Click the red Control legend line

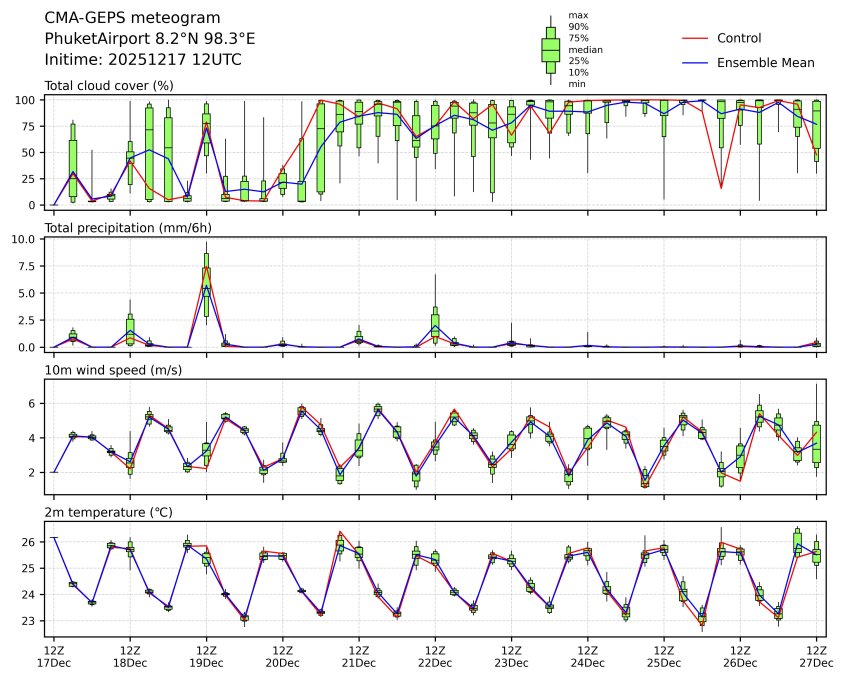click(x=695, y=38)
